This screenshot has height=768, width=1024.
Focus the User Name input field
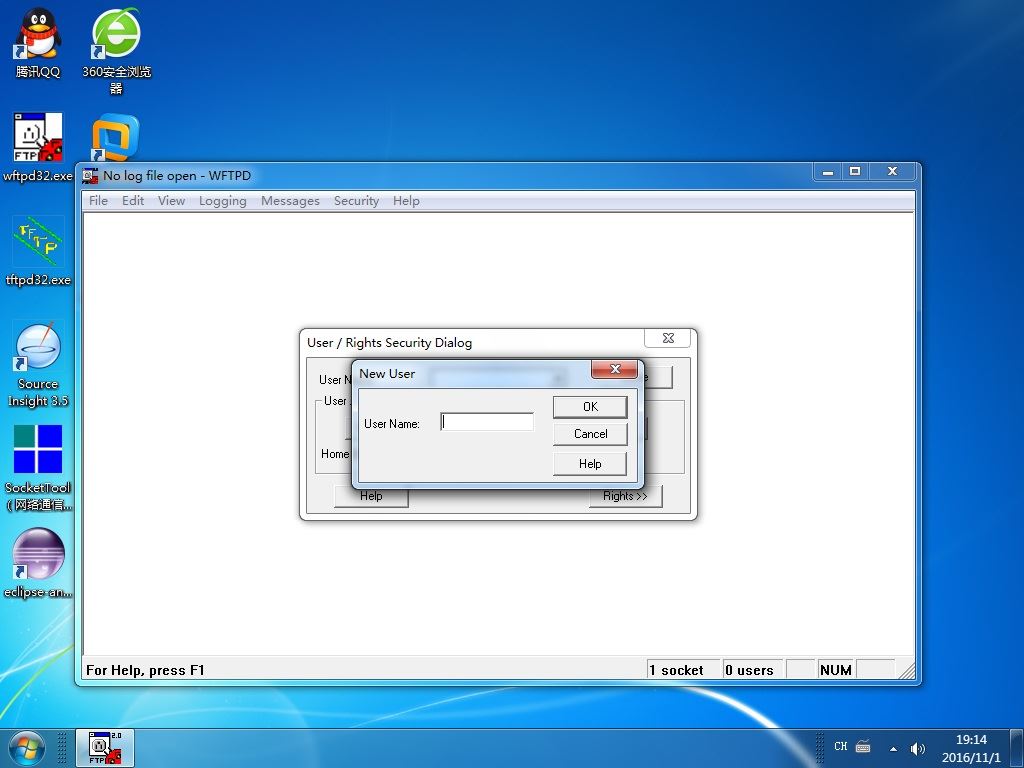point(487,422)
